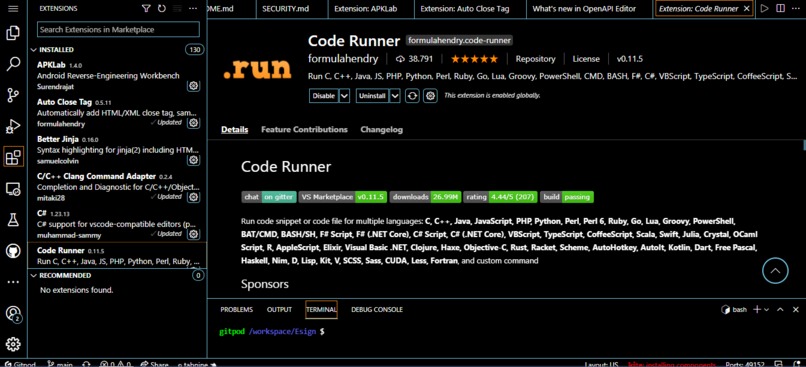
Task: Switch to Extension: Auto Close Tag tab
Action: point(465,9)
